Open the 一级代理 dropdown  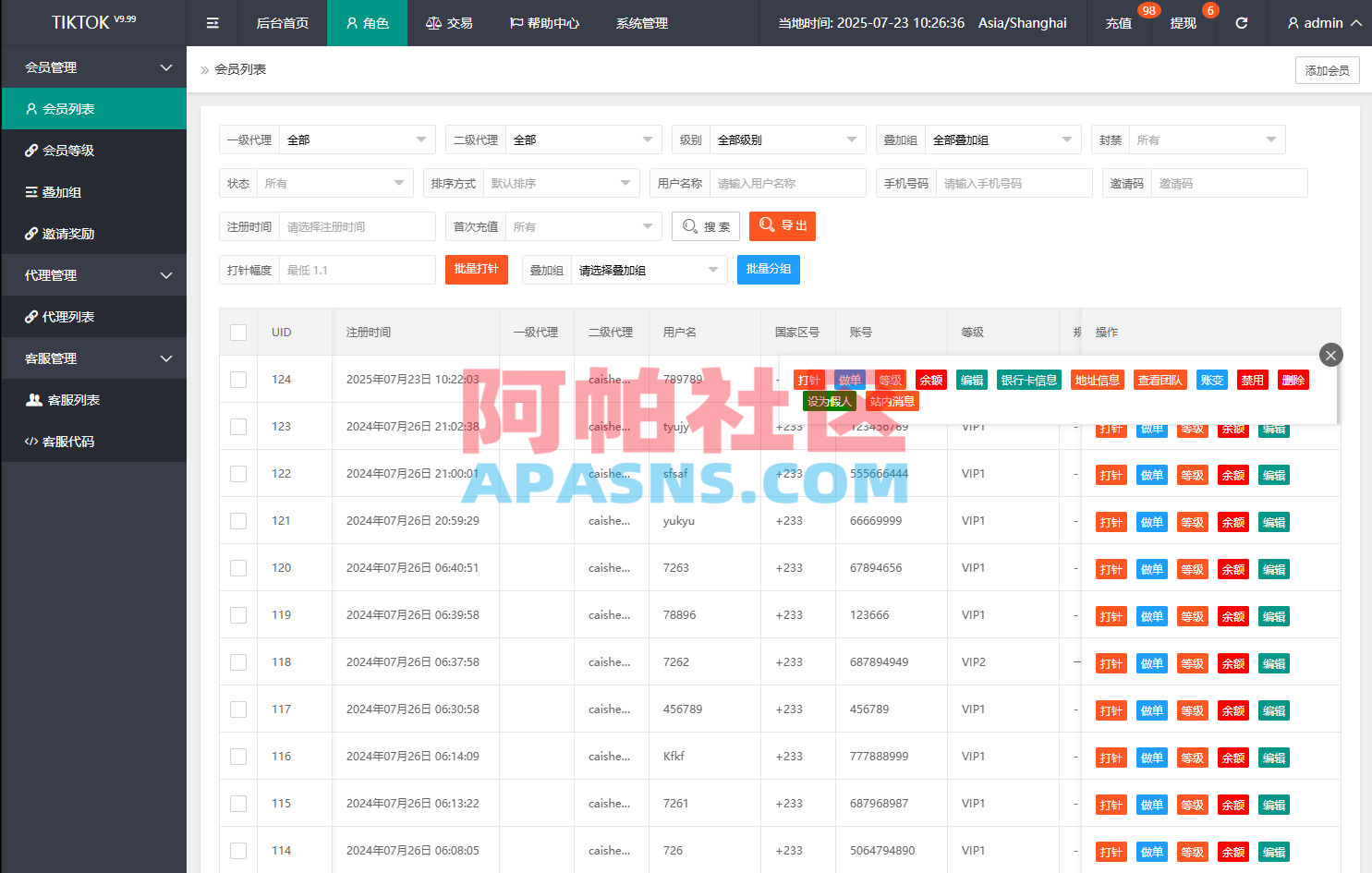(x=358, y=139)
